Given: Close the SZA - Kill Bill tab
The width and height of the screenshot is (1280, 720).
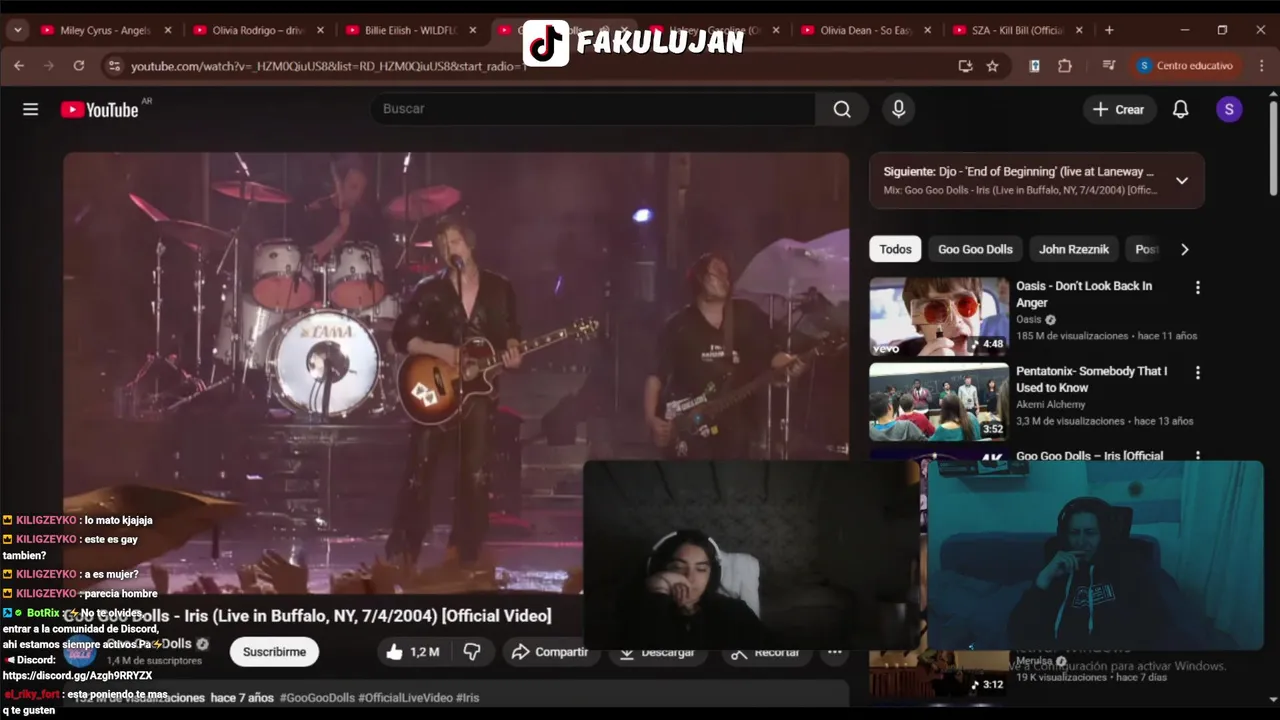Looking at the screenshot, I should pyautogui.click(x=1080, y=30).
